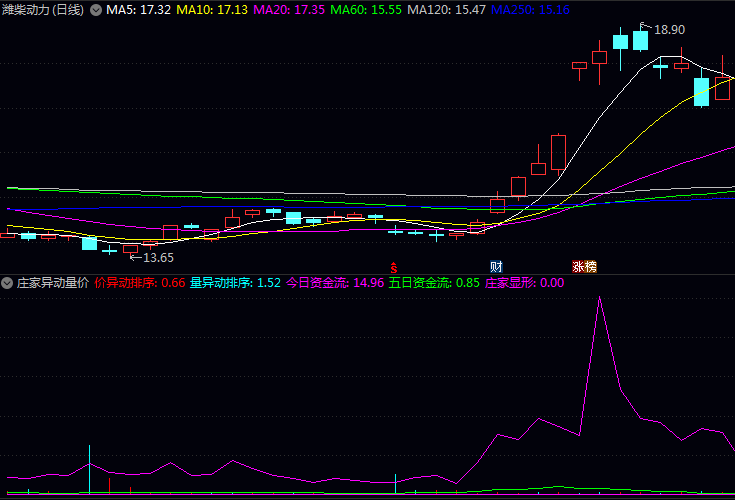Select the 价异动排序: 0.66 readout

(140, 283)
